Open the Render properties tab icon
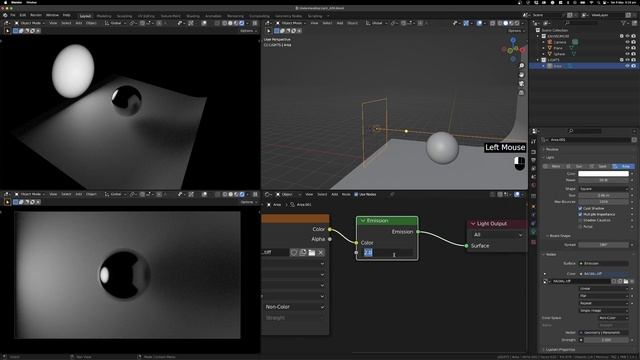This screenshot has width=640, height=360. [533, 152]
